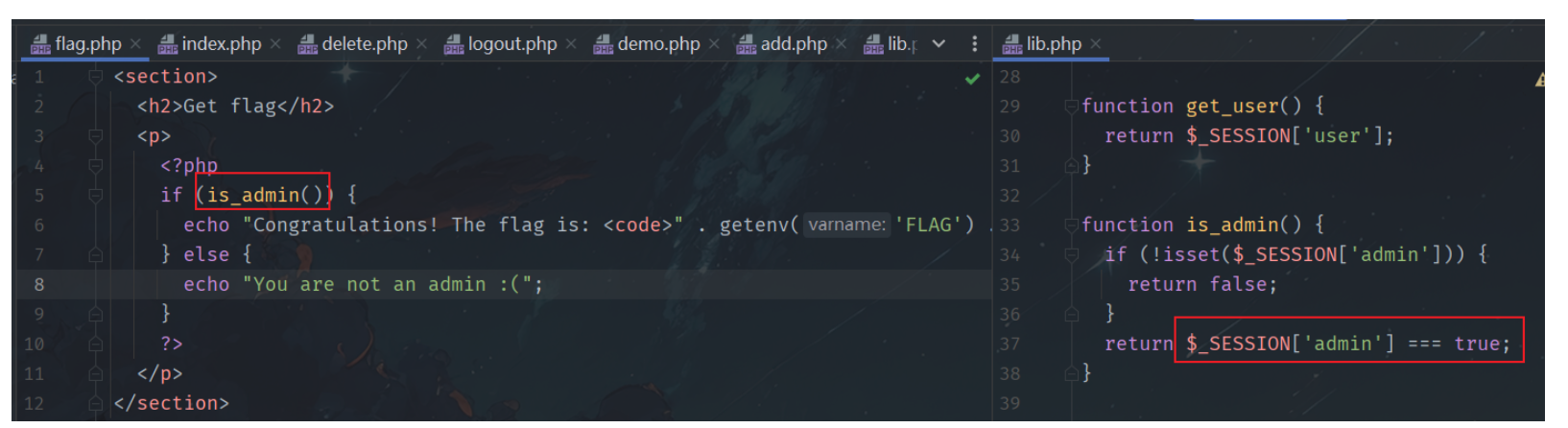This screenshot has height=428, width=1568.
Task: Click the flag.php file icon
Action: tap(40, 44)
